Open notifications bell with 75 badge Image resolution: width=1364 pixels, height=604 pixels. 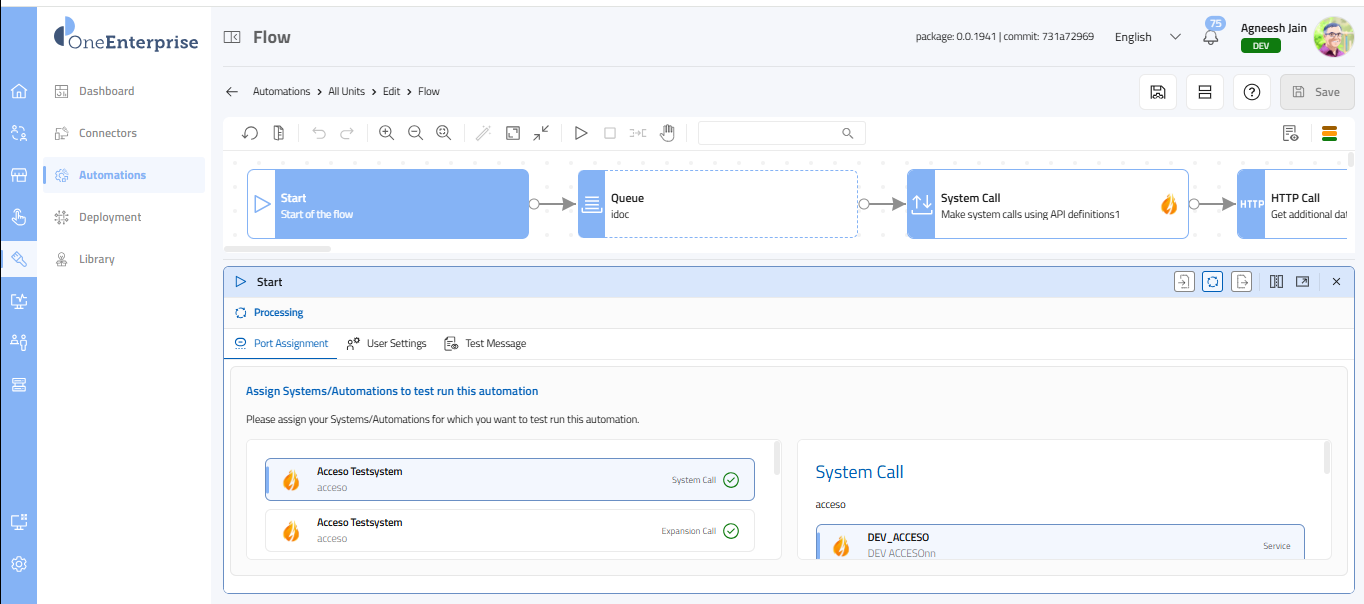[1211, 37]
